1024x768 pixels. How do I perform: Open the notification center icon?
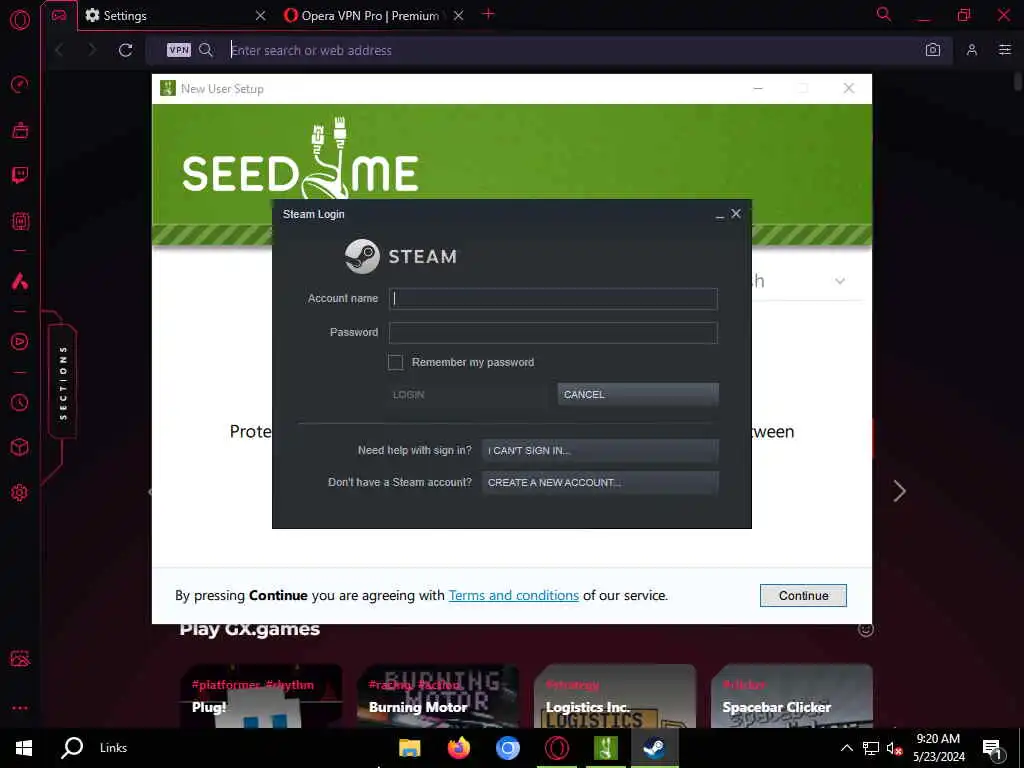tap(992, 749)
